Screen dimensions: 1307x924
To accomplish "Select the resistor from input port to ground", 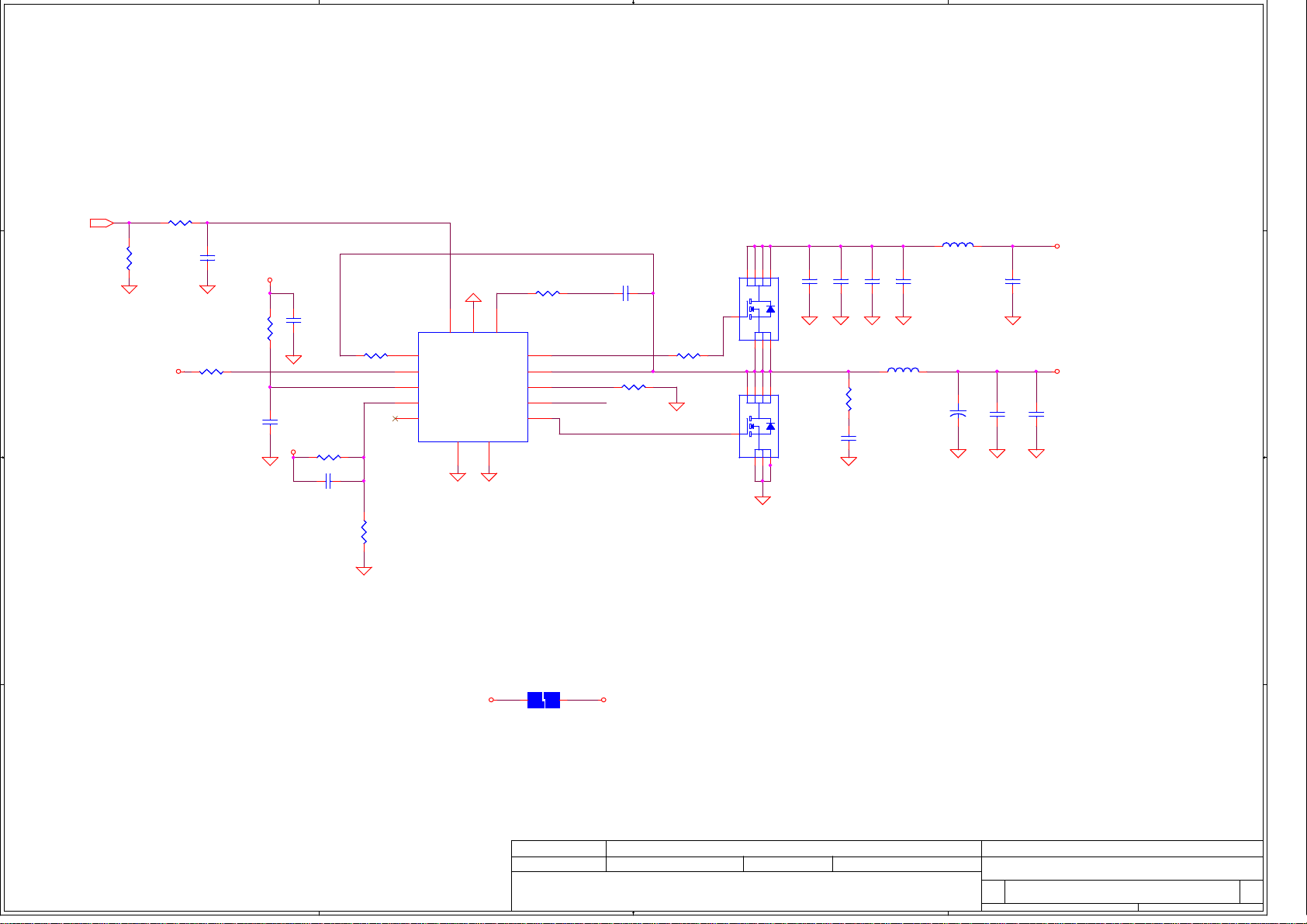I will coord(129,258).
